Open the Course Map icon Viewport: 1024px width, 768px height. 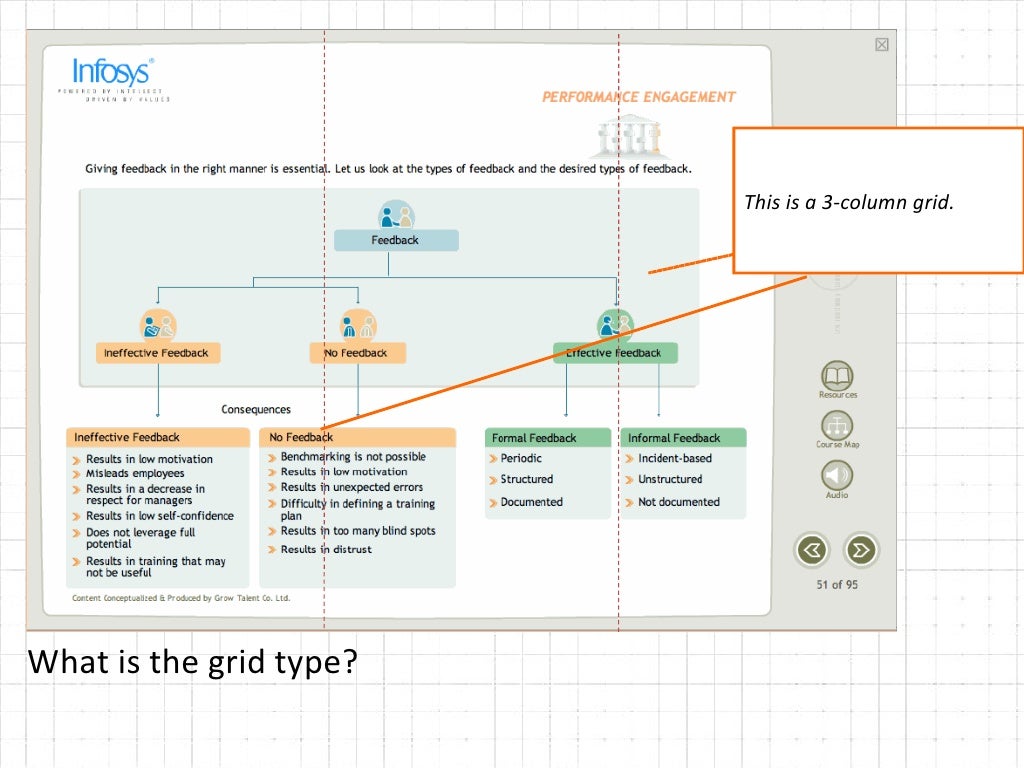(837, 425)
